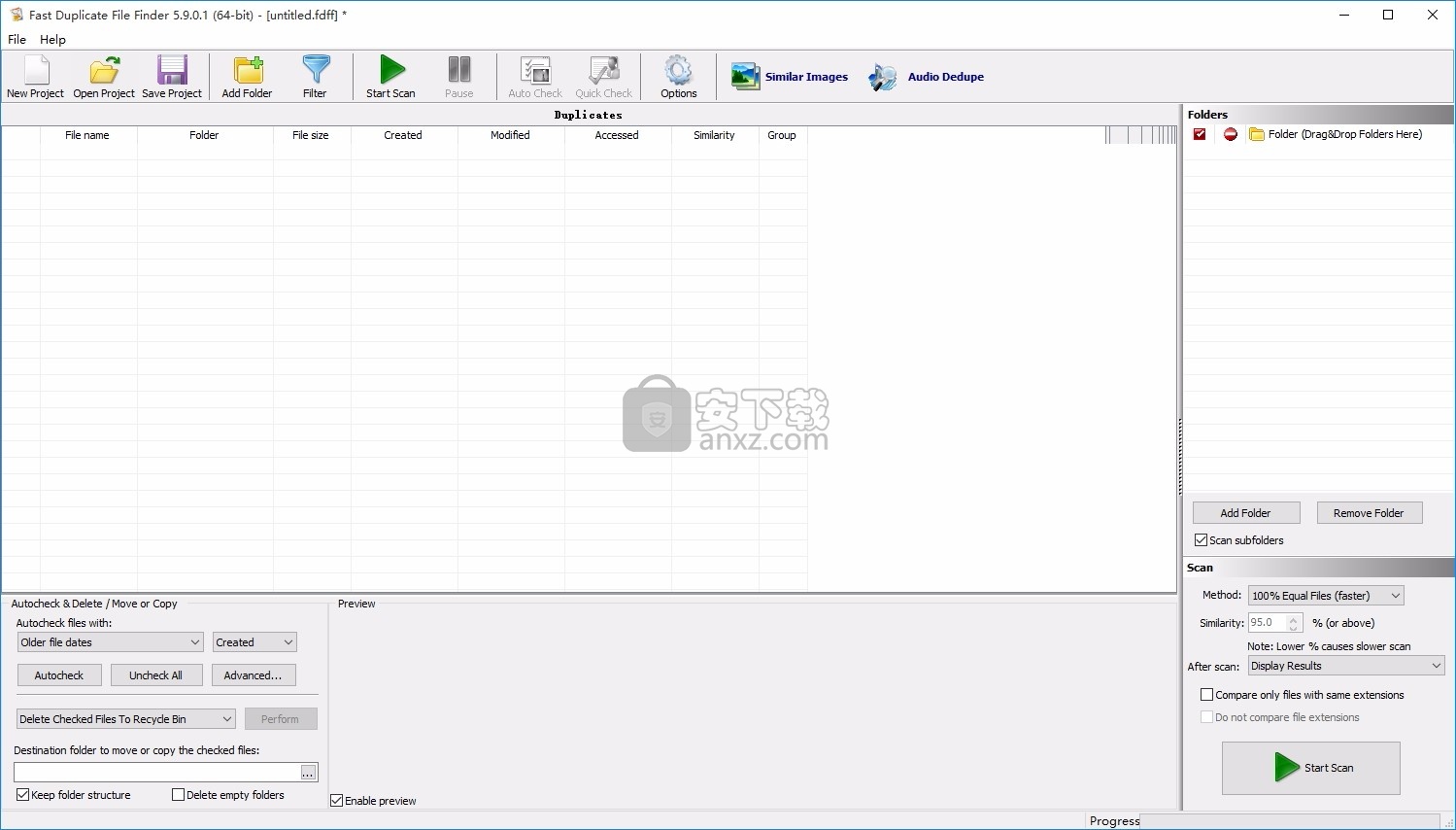This screenshot has height=830, width=1456.
Task: Click the red remove icon in Folders list
Action: (1231, 134)
